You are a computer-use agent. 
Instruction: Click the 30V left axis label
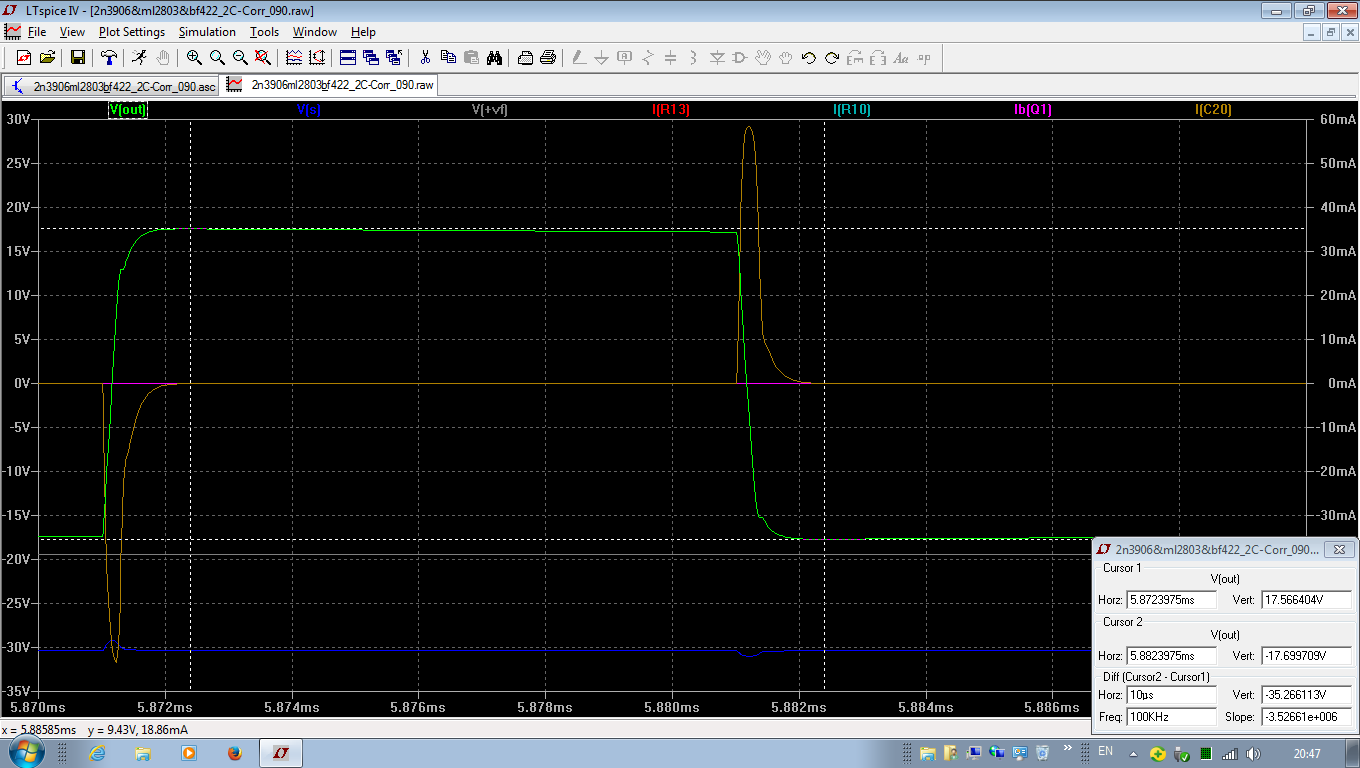[19, 119]
